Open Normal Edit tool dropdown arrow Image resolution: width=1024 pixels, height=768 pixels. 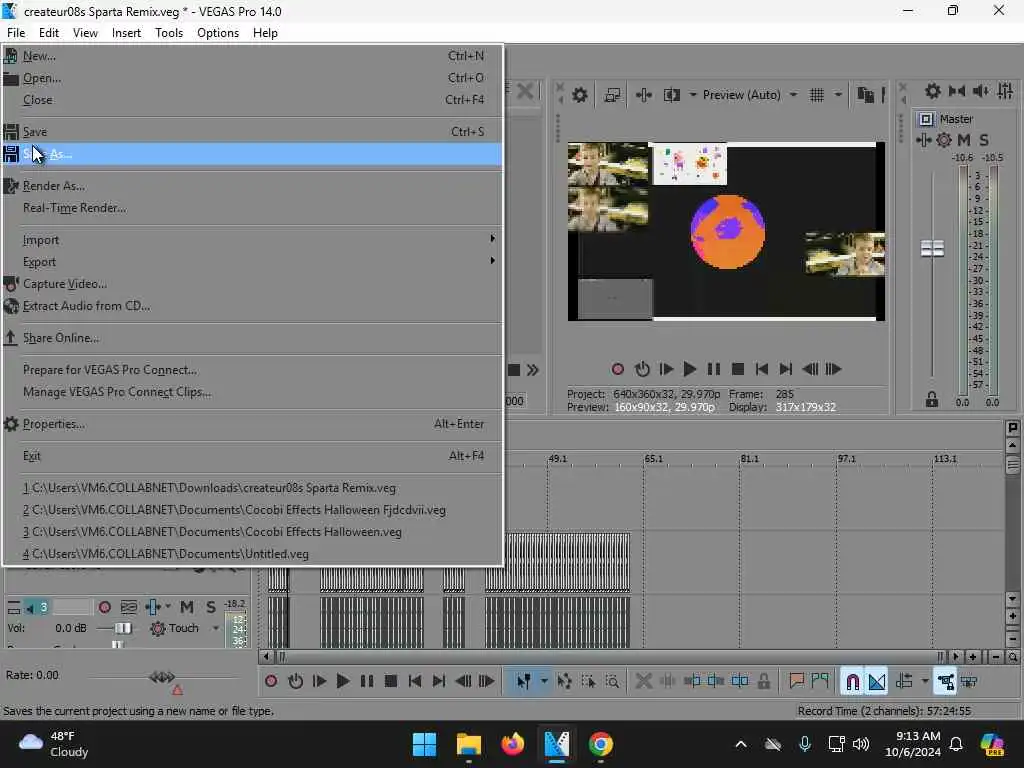[x=543, y=681]
